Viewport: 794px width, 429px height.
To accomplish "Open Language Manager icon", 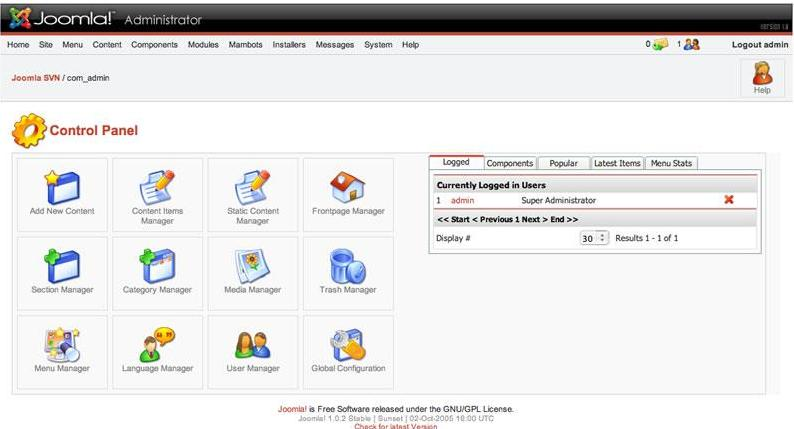I will pyautogui.click(x=157, y=345).
